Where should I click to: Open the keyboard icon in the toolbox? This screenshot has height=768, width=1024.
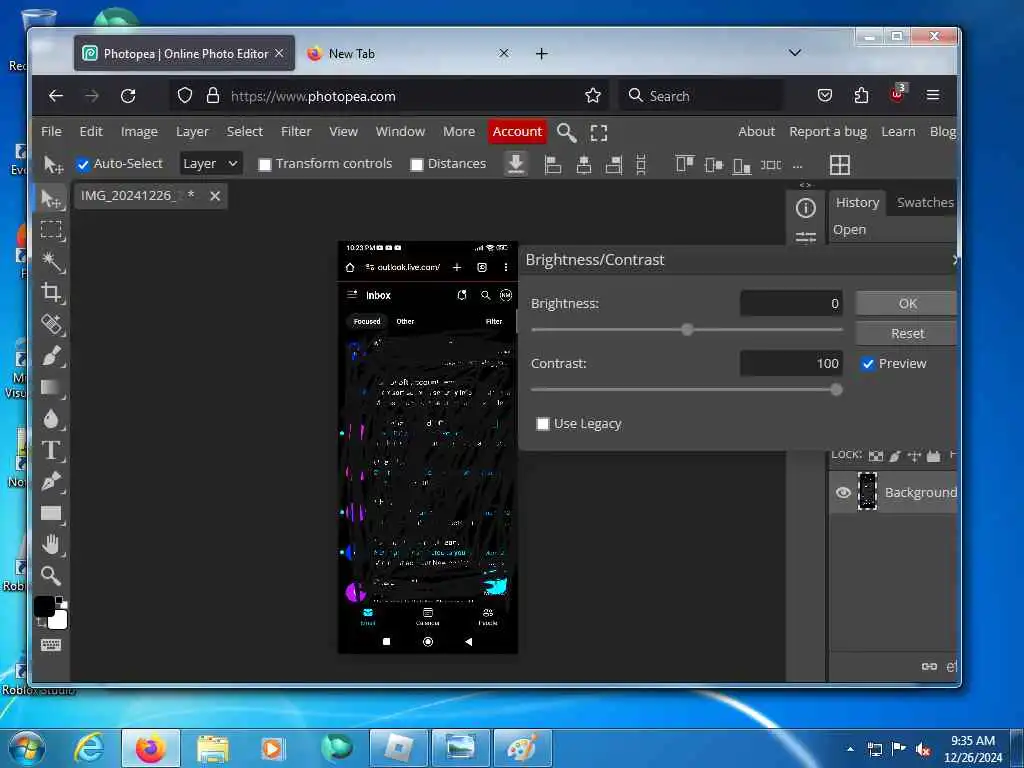click(51, 645)
